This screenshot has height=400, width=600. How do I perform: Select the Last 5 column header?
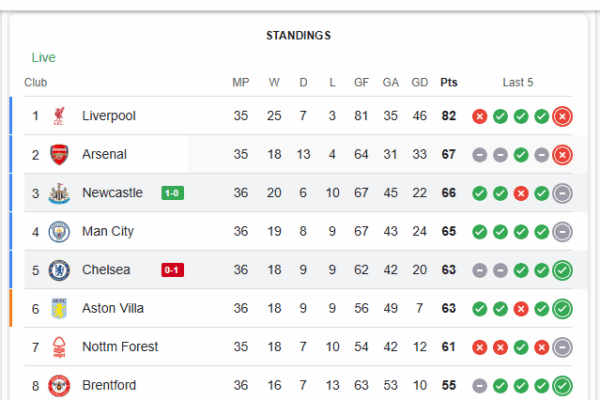pos(518,82)
